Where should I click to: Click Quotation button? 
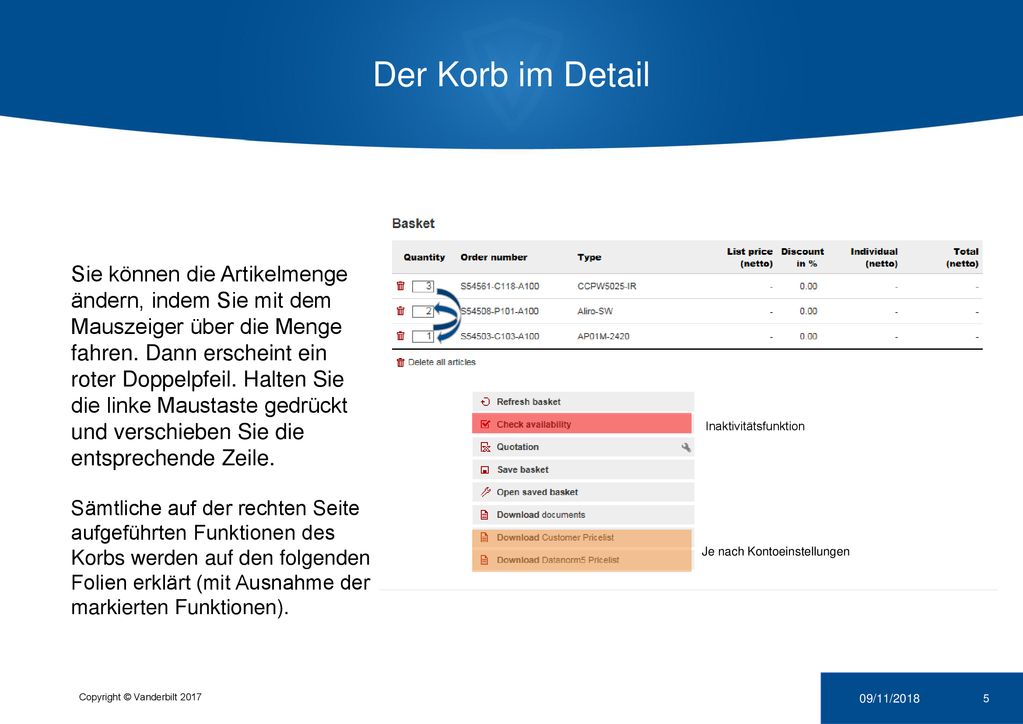(x=583, y=447)
